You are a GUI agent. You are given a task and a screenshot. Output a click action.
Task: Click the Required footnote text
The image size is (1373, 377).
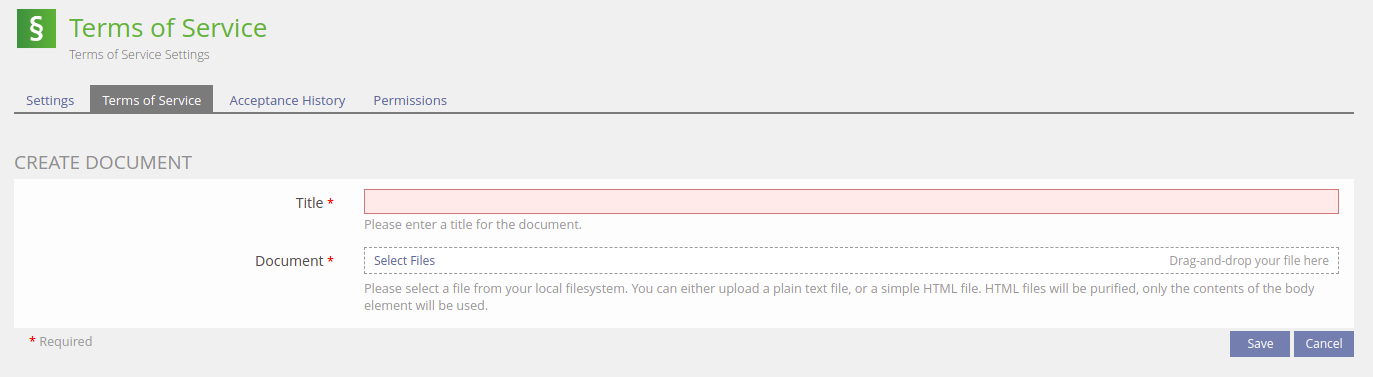point(65,342)
